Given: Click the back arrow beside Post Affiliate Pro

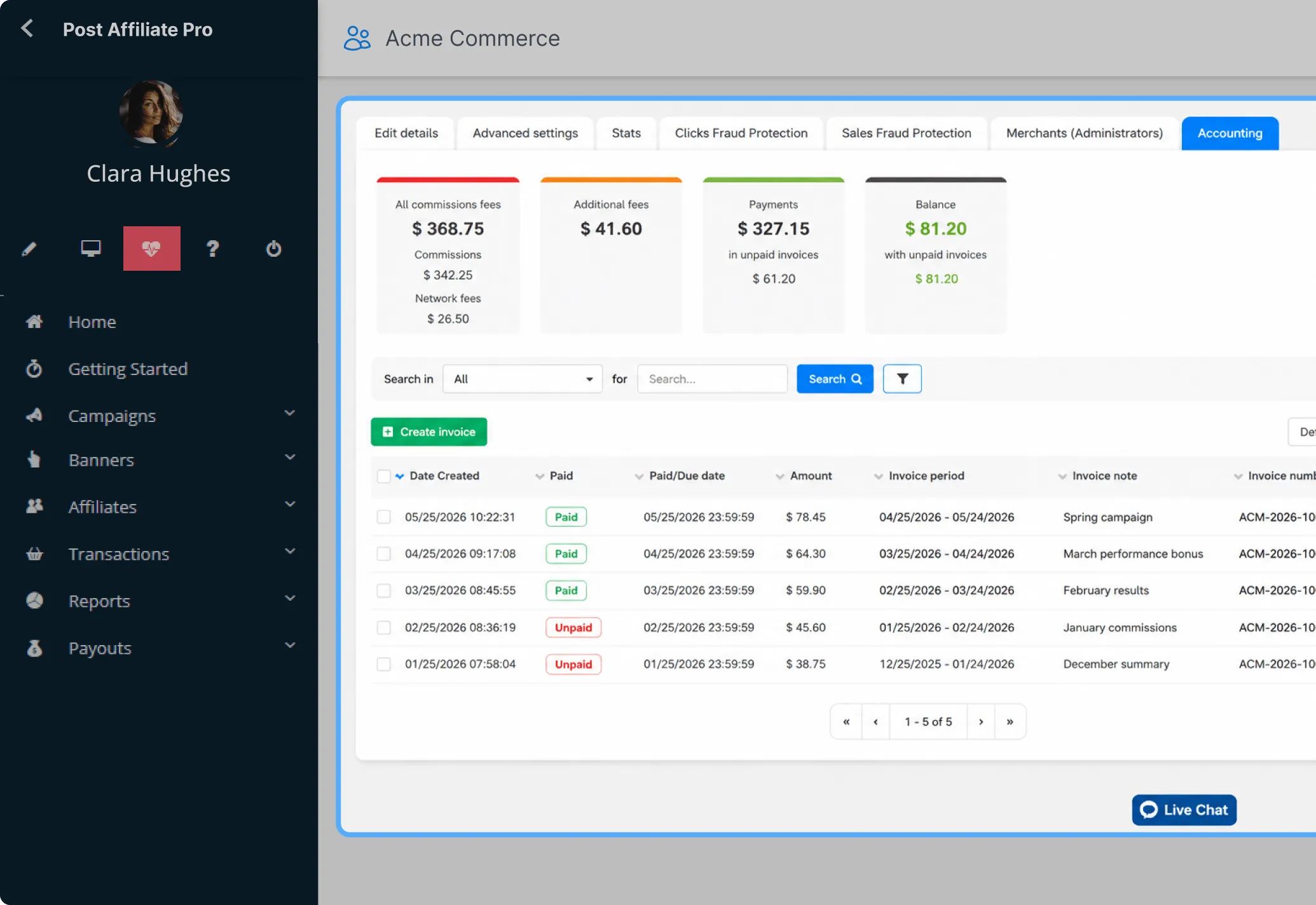Looking at the screenshot, I should pyautogui.click(x=27, y=29).
